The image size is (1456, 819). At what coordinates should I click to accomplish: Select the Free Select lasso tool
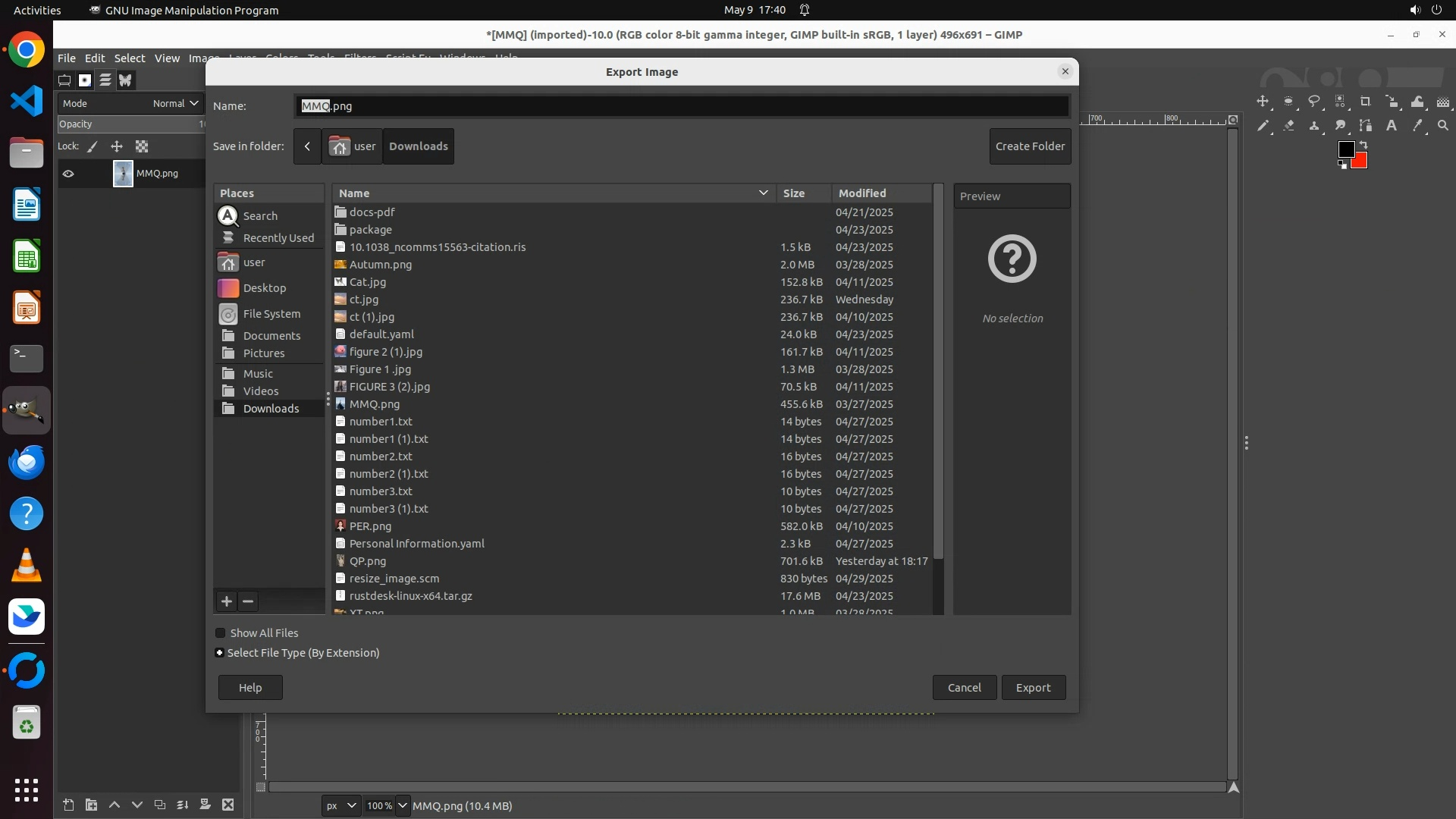point(1314,102)
